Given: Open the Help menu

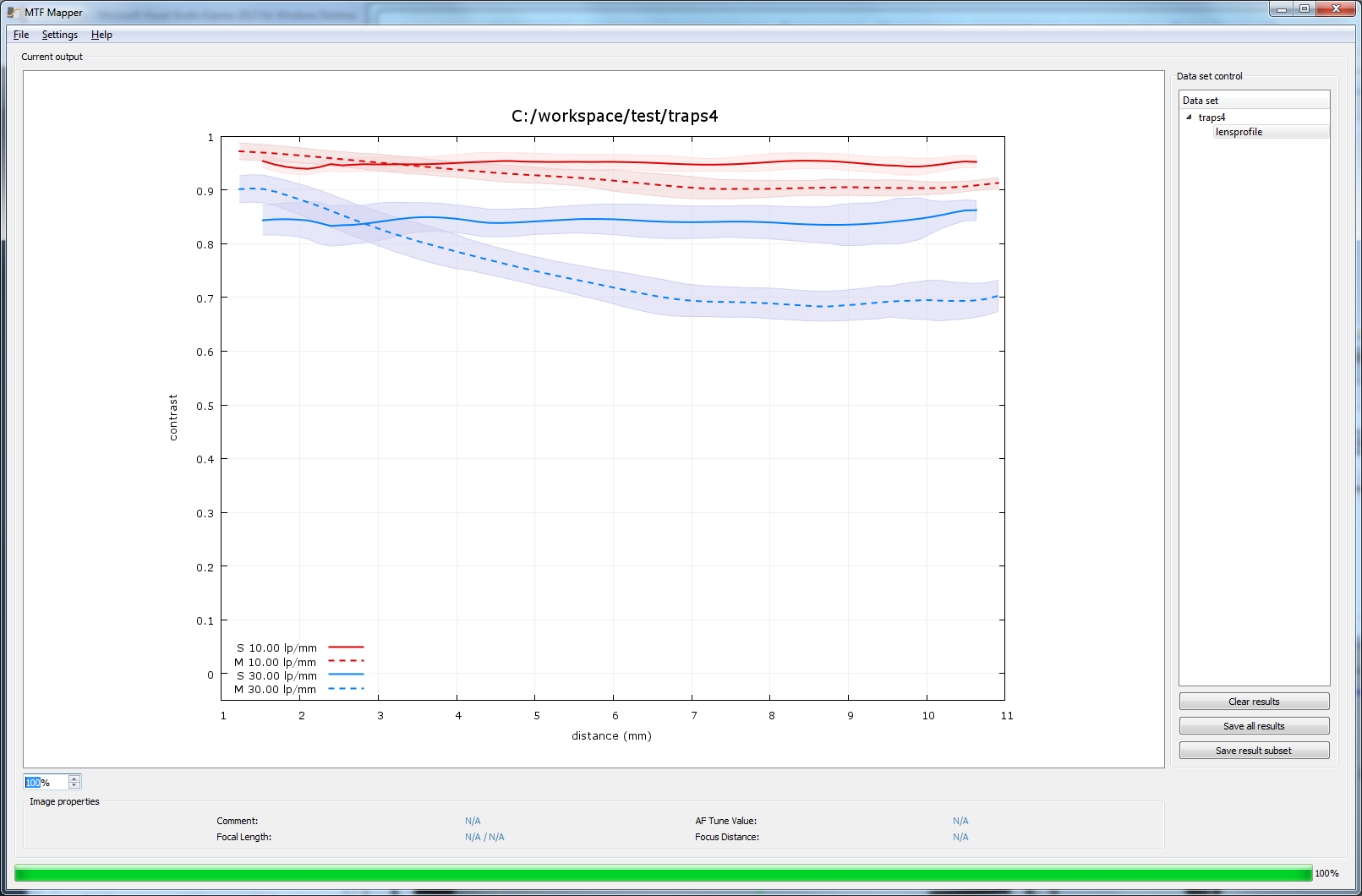Looking at the screenshot, I should click(101, 35).
